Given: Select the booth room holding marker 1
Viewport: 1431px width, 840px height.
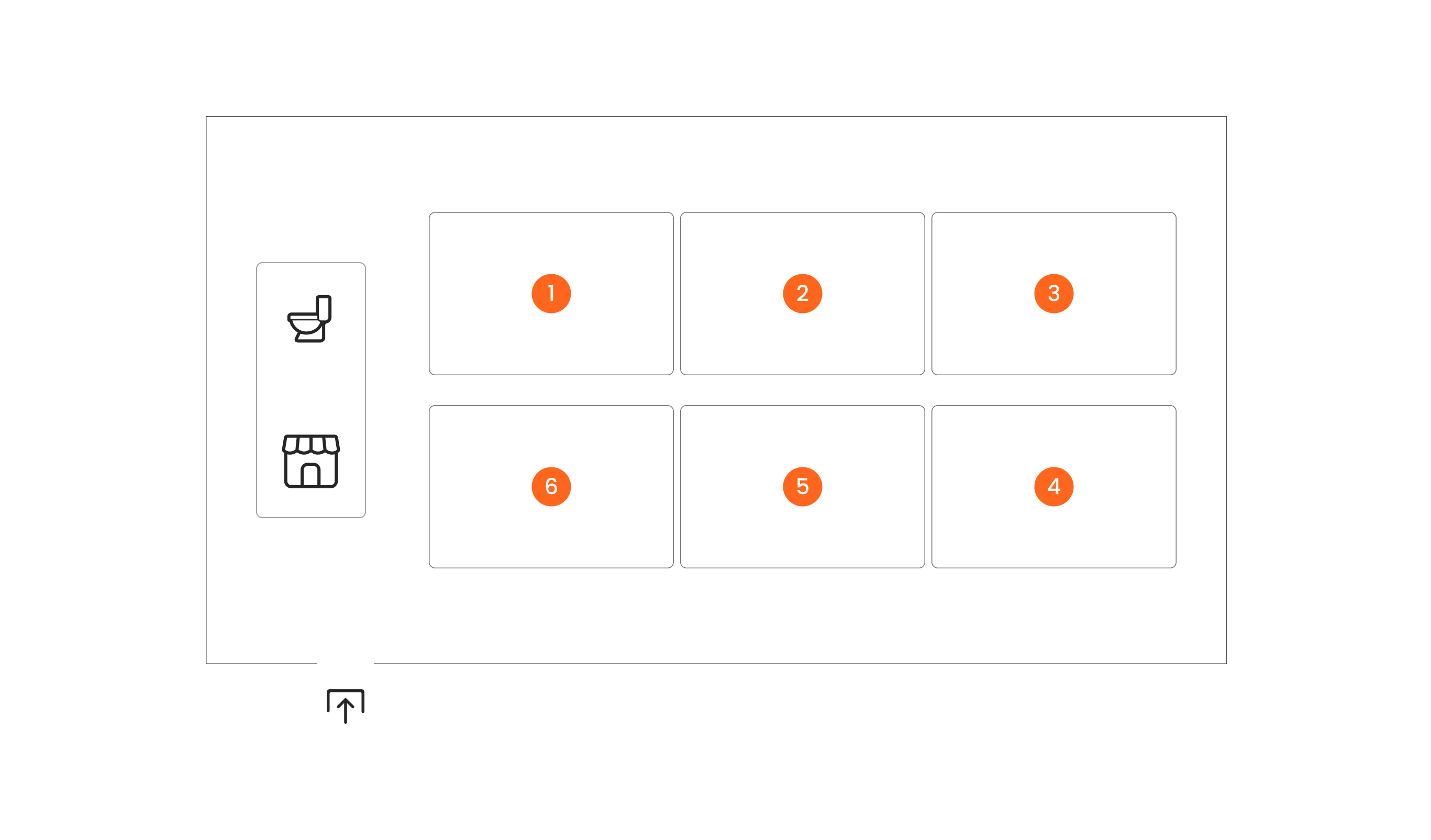Looking at the screenshot, I should 551,294.
